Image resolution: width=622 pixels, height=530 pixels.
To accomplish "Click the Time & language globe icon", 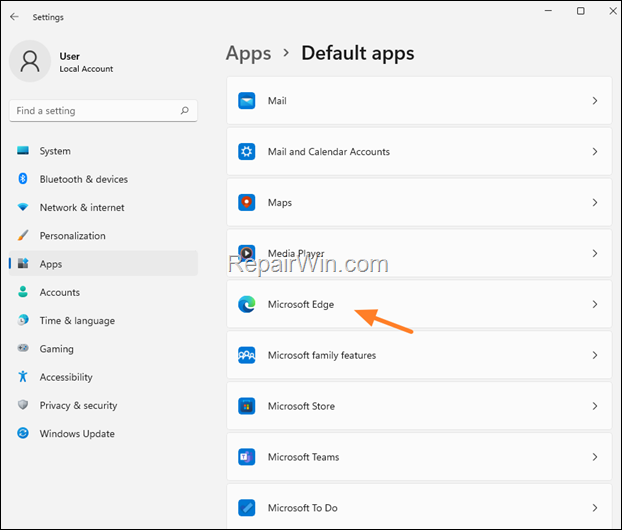I will [23, 320].
